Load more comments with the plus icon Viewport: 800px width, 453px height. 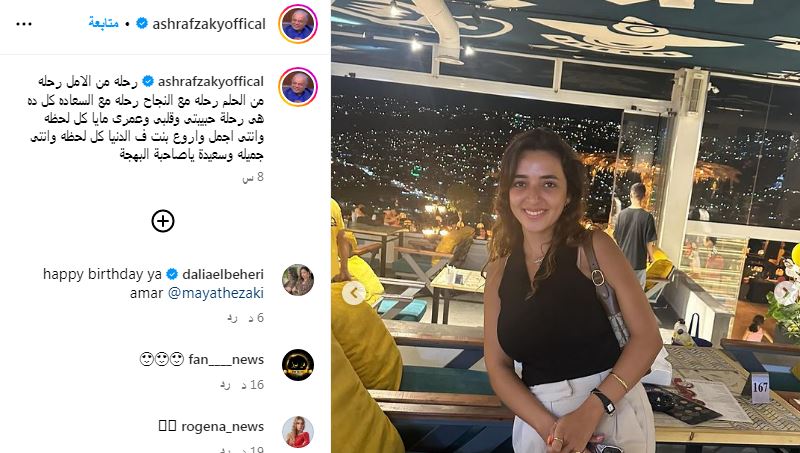[x=163, y=221]
